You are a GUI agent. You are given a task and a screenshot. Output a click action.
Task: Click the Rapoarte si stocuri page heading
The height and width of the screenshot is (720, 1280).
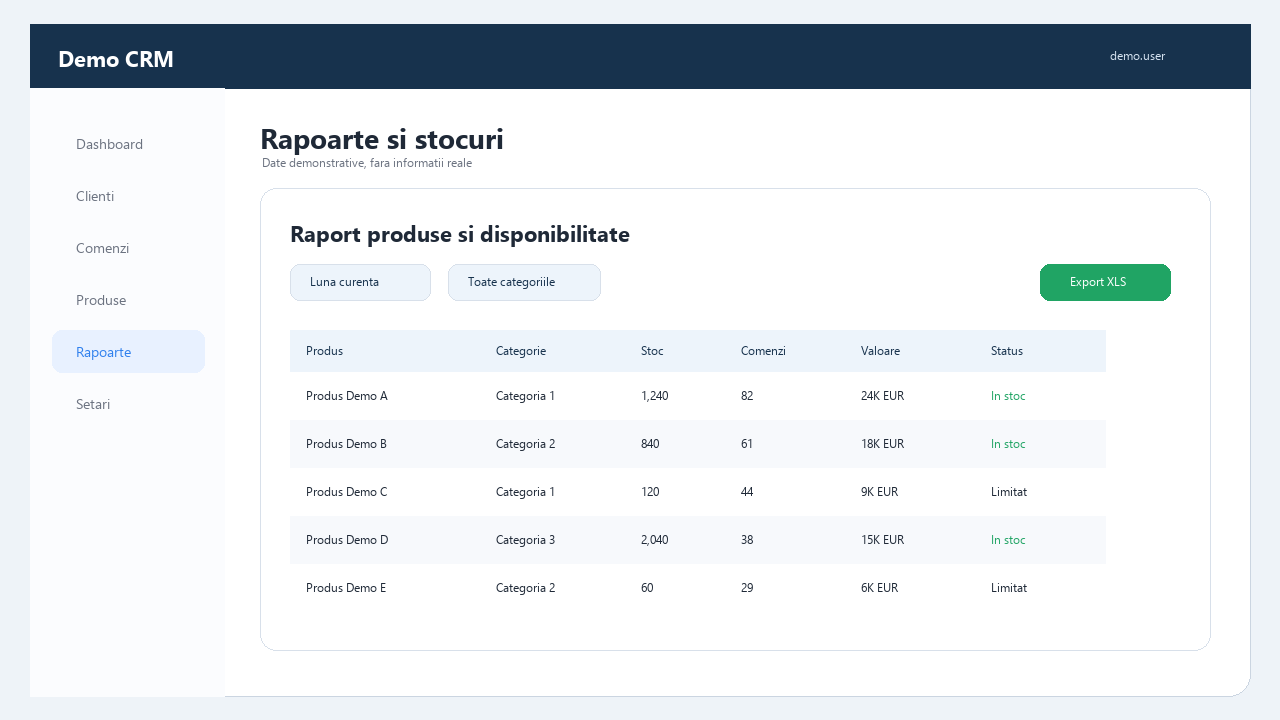[x=382, y=140]
